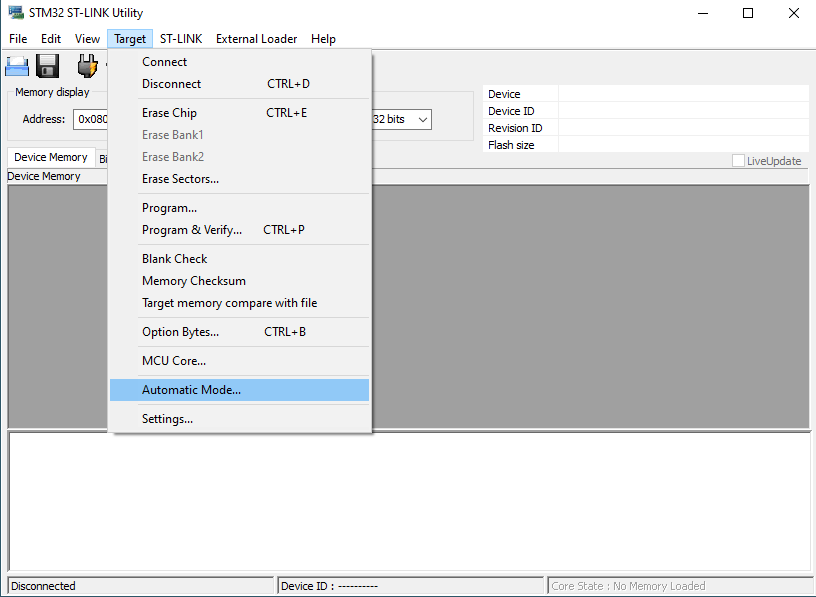
Task: Open Option Bytes... from the menu
Action: tap(239, 332)
